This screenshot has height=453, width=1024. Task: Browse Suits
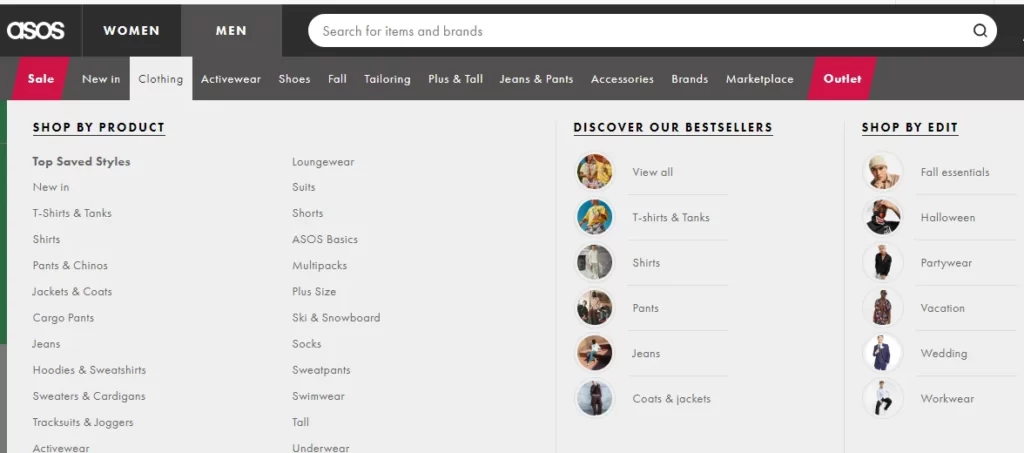[x=304, y=187]
